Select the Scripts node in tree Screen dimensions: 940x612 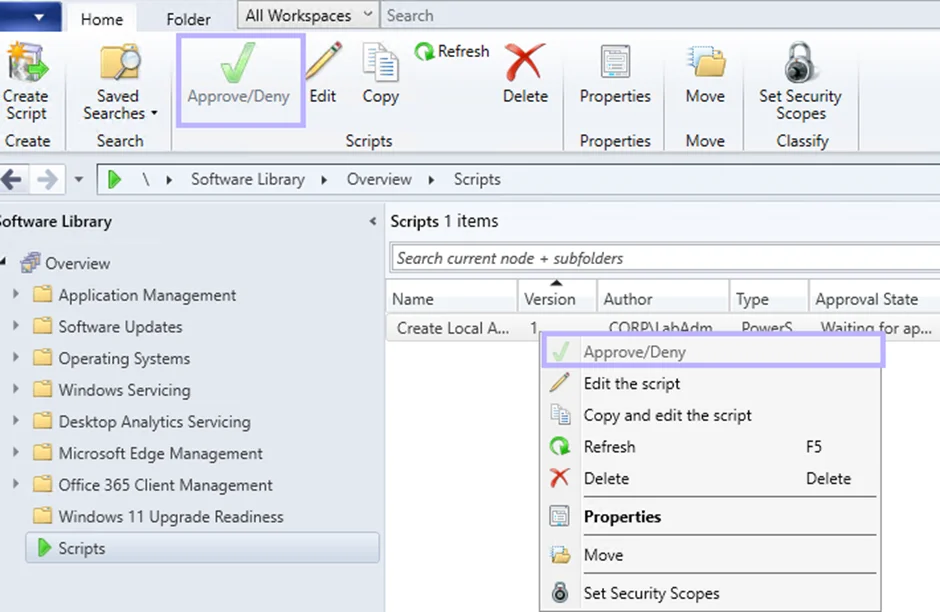click(x=202, y=548)
